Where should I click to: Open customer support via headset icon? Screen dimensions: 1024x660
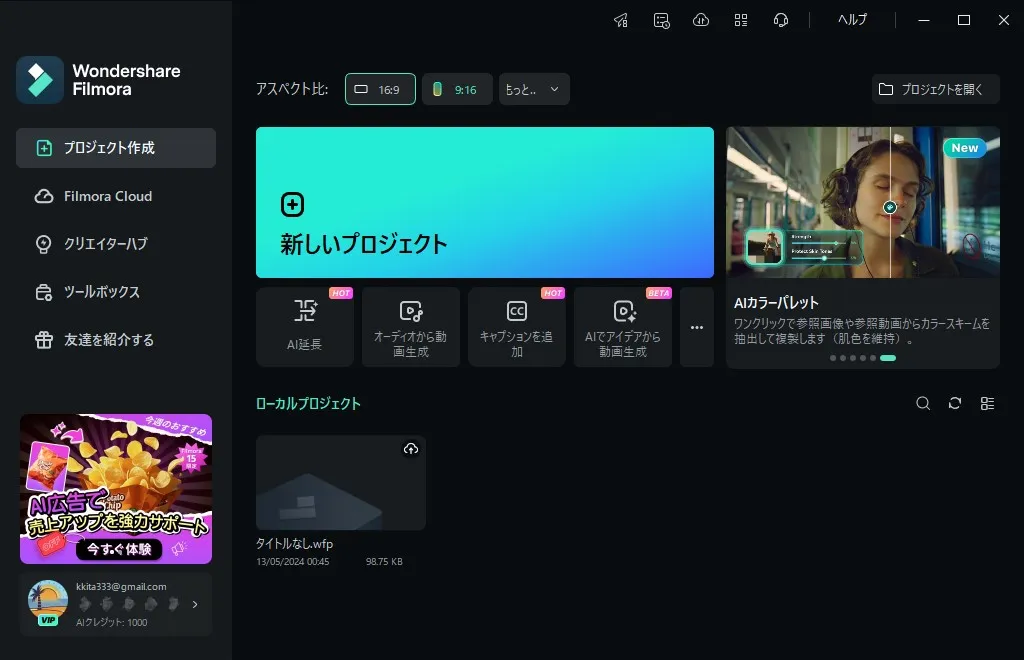click(781, 19)
